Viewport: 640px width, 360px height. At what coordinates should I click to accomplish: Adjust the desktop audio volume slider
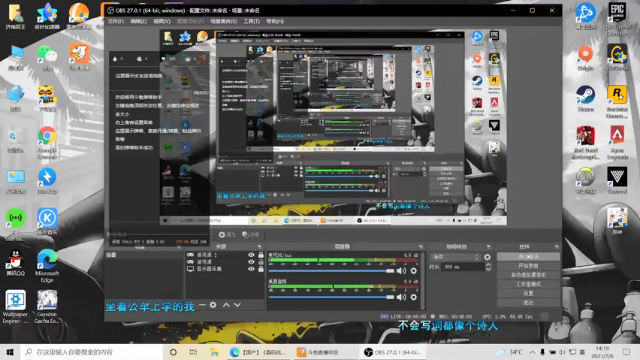point(331,297)
